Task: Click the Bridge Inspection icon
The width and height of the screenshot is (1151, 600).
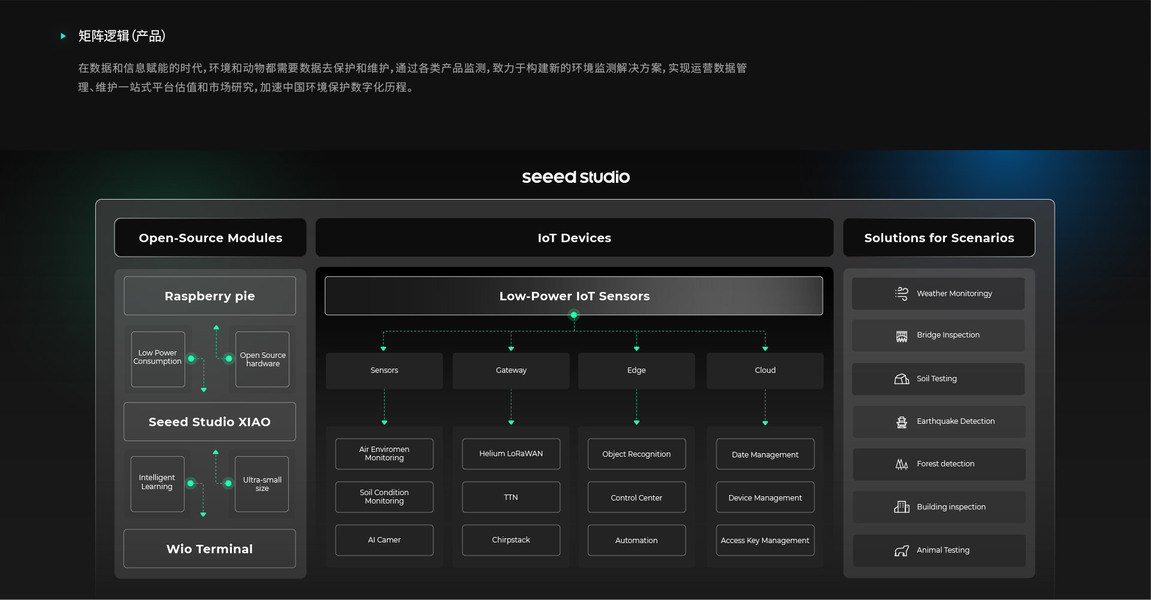Action: click(901, 336)
